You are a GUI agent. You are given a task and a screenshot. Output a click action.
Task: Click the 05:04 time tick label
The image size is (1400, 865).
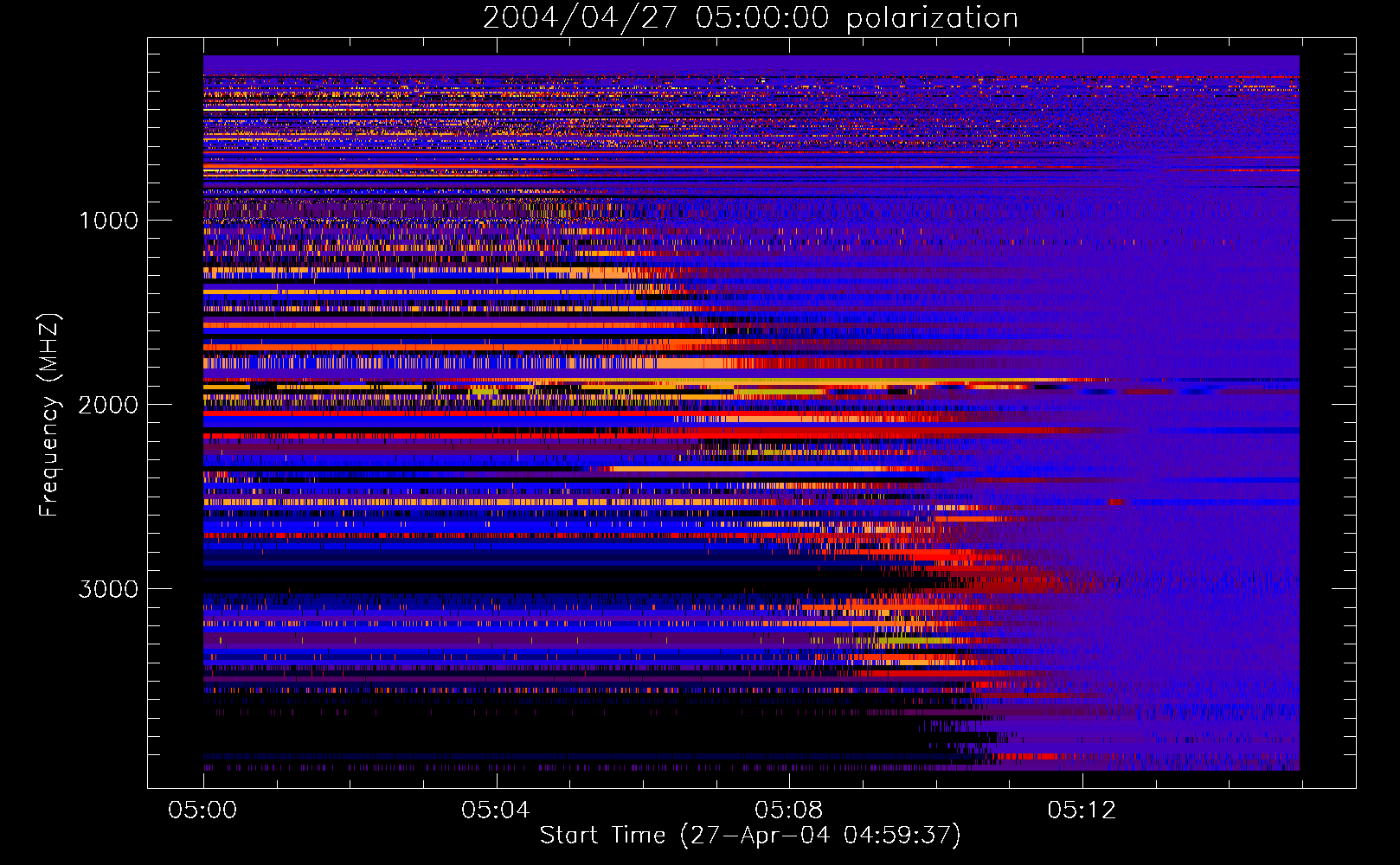495,811
